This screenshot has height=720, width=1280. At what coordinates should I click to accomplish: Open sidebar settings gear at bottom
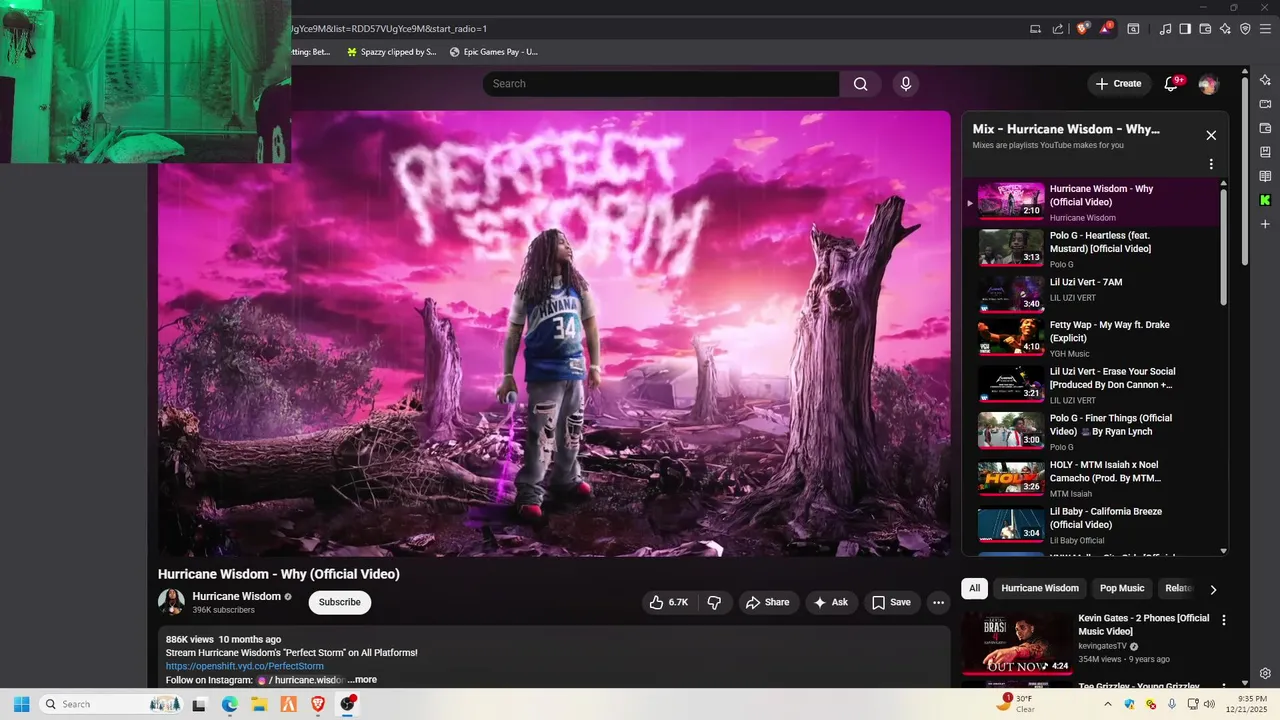1265,674
